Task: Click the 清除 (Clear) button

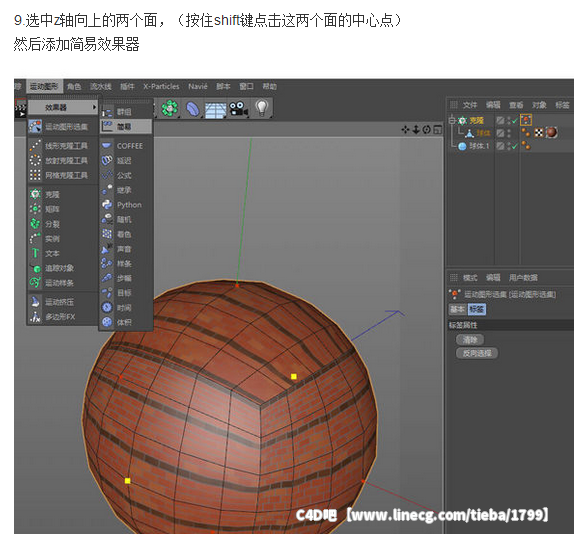Action: pyautogui.click(x=470, y=340)
